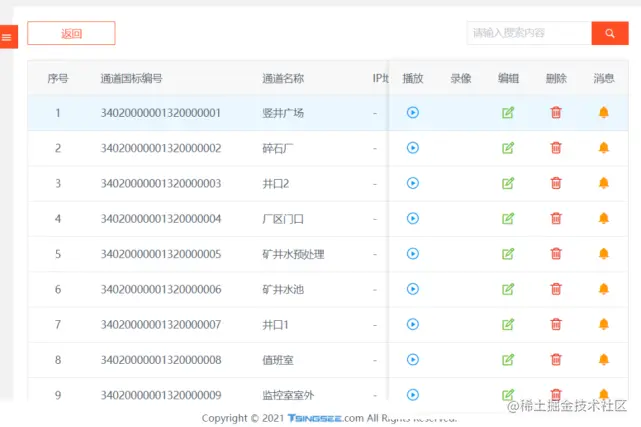Delete the 竖井广场 channel
Screen dimensions: 641x427
(x=556, y=112)
